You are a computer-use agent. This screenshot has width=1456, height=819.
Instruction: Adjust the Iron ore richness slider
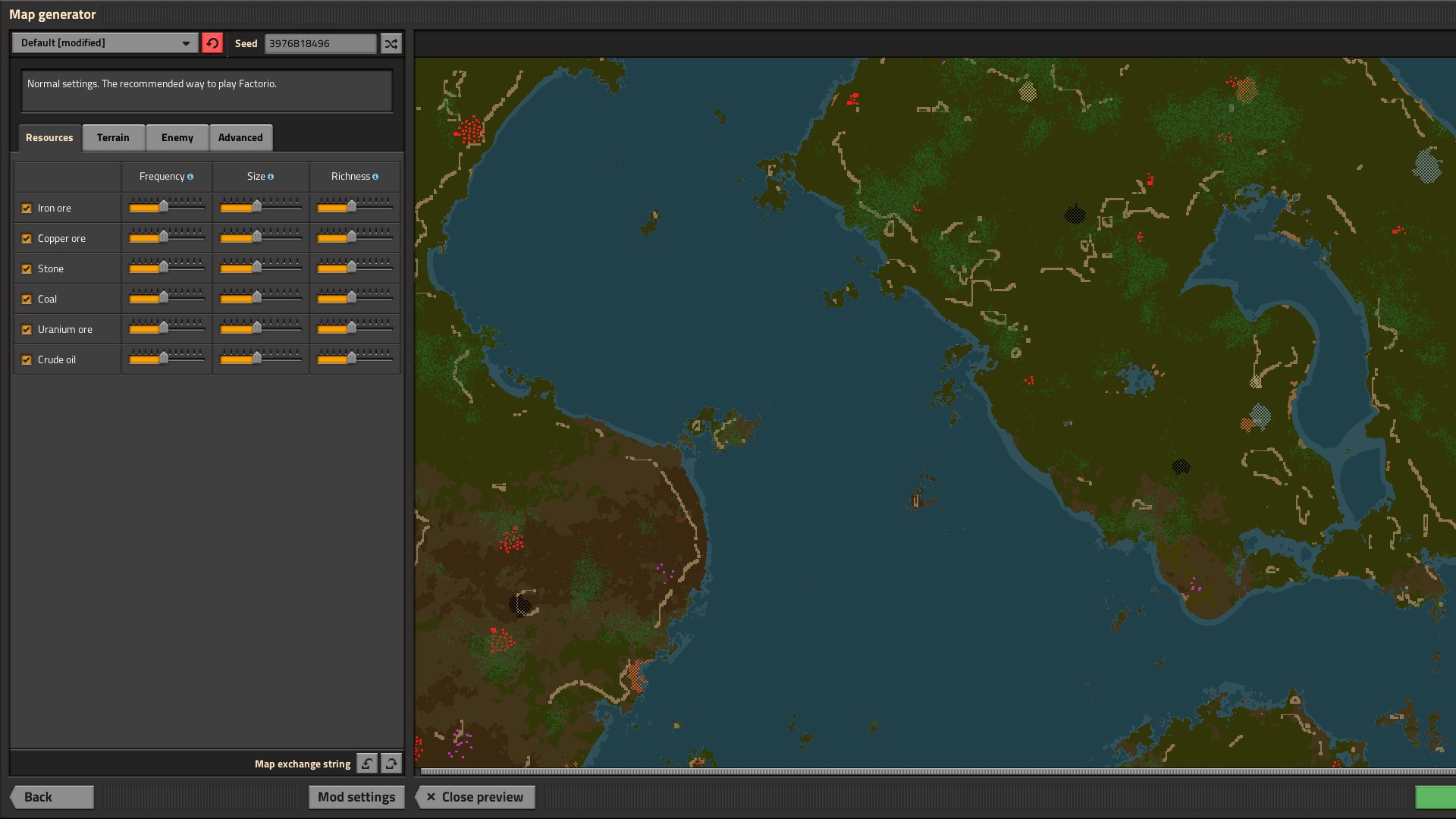pos(355,206)
